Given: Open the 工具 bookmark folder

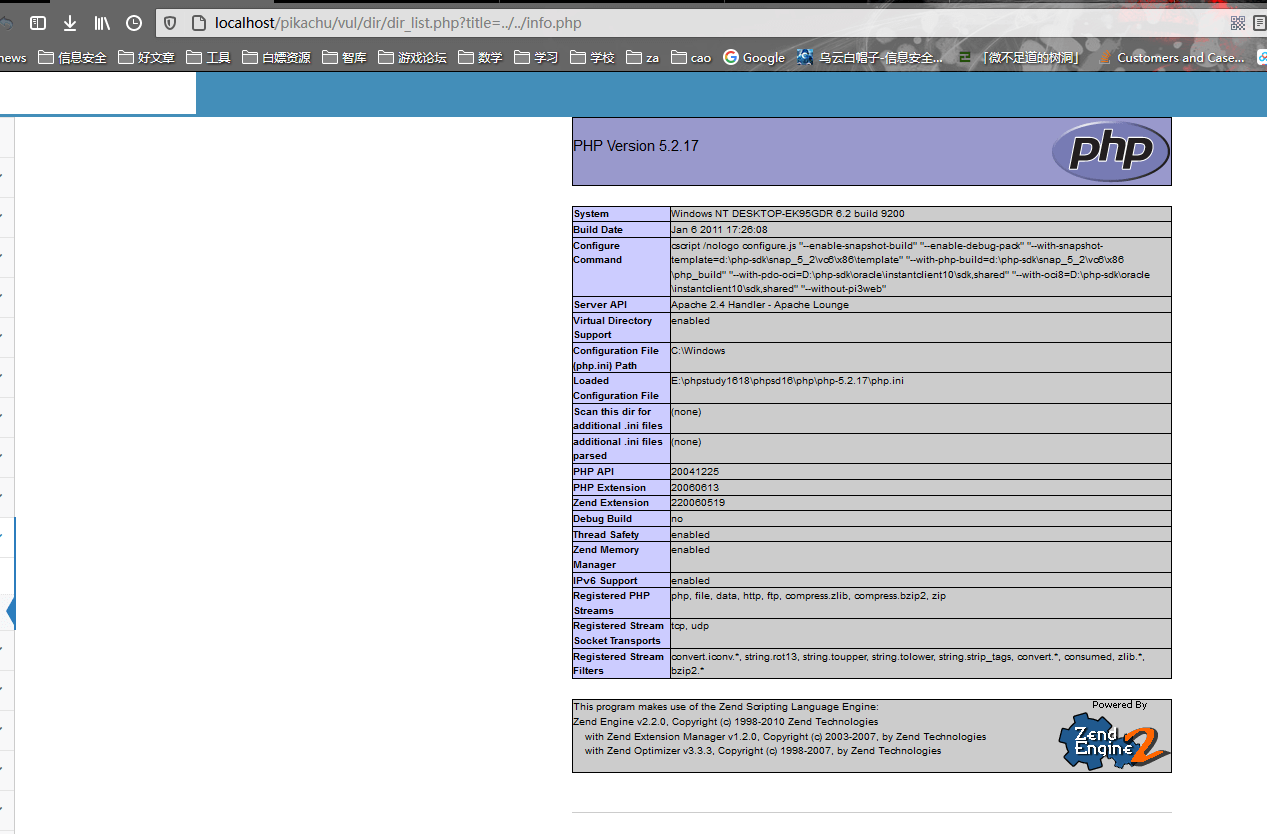Looking at the screenshot, I should [209, 58].
